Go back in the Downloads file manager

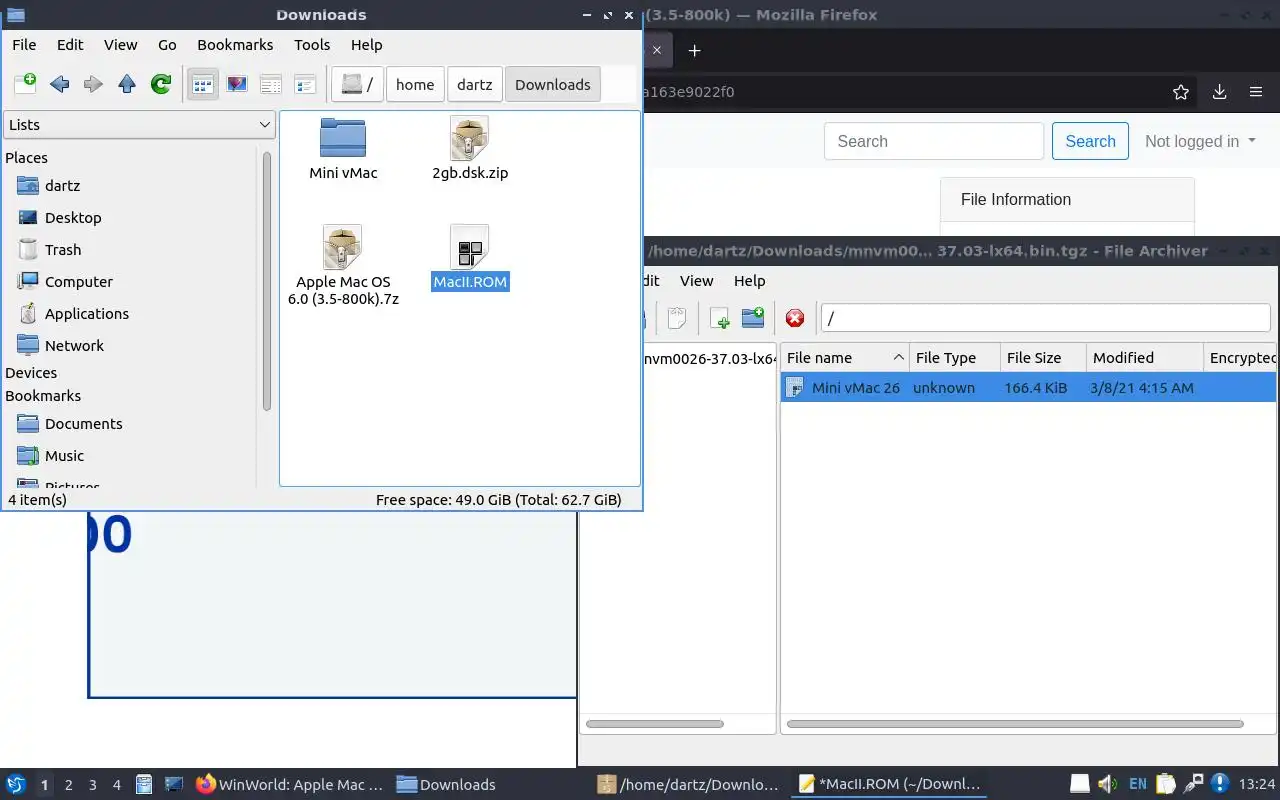[59, 84]
